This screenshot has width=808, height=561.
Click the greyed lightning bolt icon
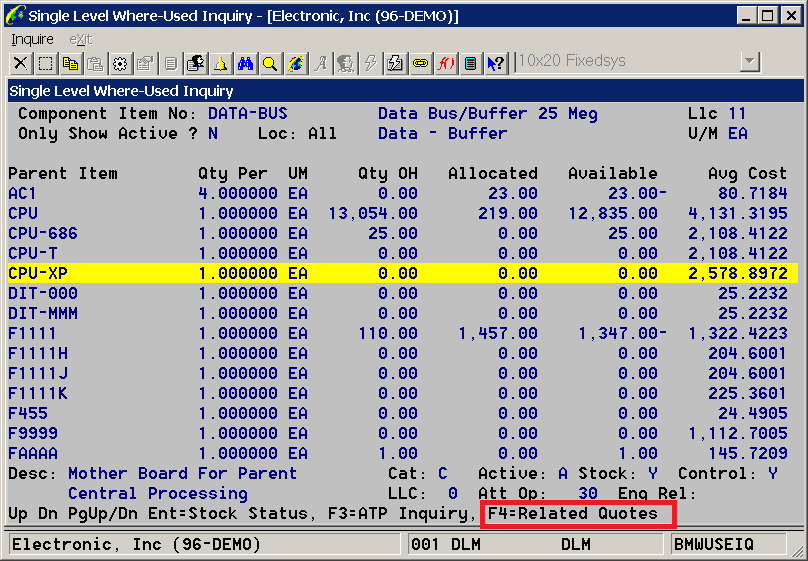(371, 63)
